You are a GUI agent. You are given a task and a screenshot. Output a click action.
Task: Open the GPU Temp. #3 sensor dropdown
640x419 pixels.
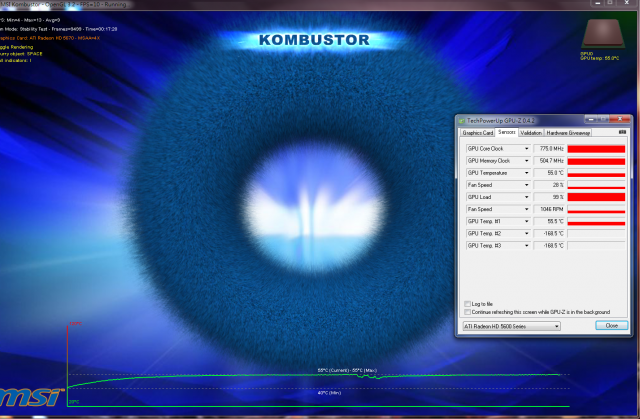pyautogui.click(x=527, y=246)
